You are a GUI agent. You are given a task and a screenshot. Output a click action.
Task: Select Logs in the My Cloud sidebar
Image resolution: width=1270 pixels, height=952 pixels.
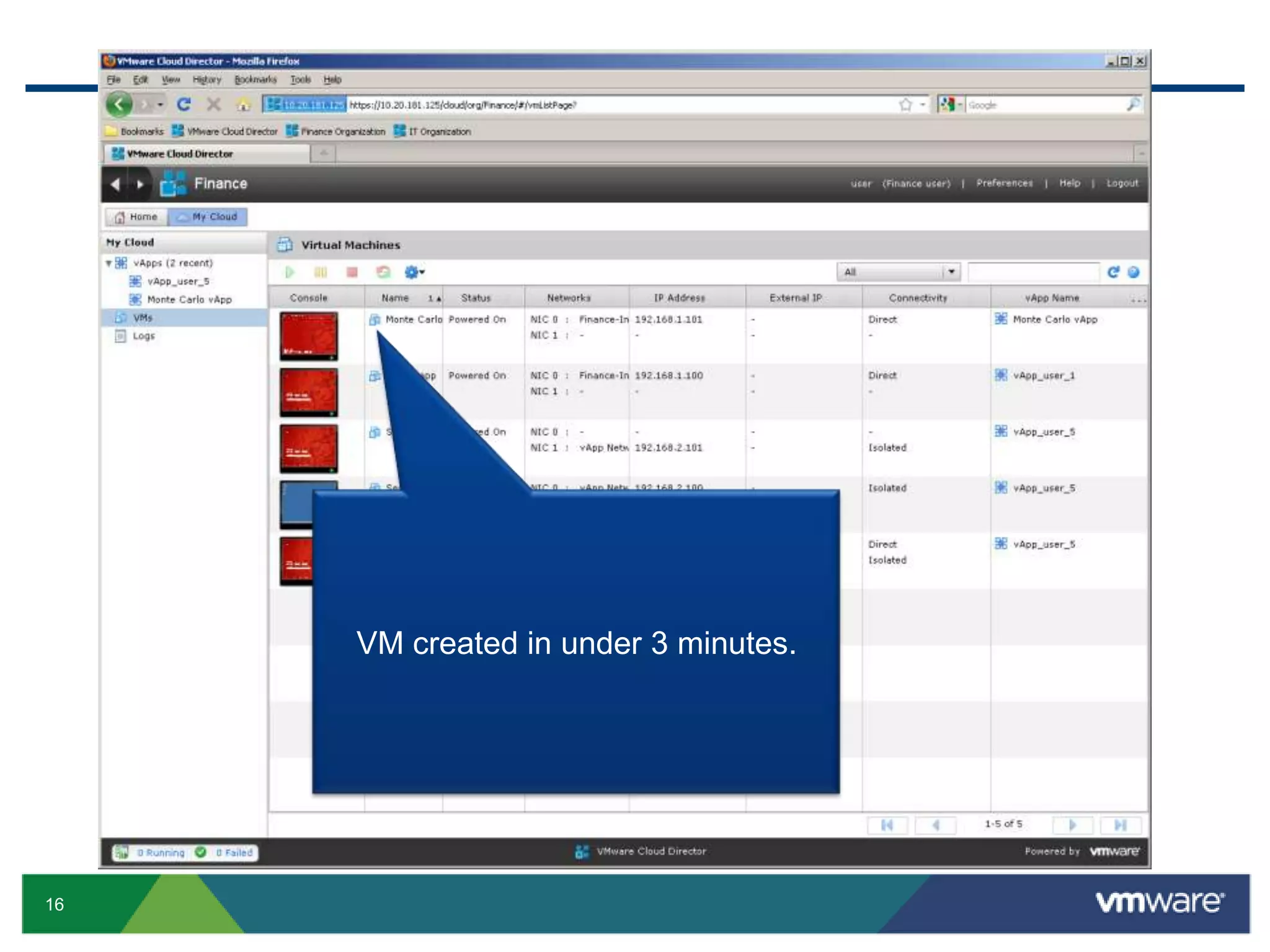[x=143, y=336]
